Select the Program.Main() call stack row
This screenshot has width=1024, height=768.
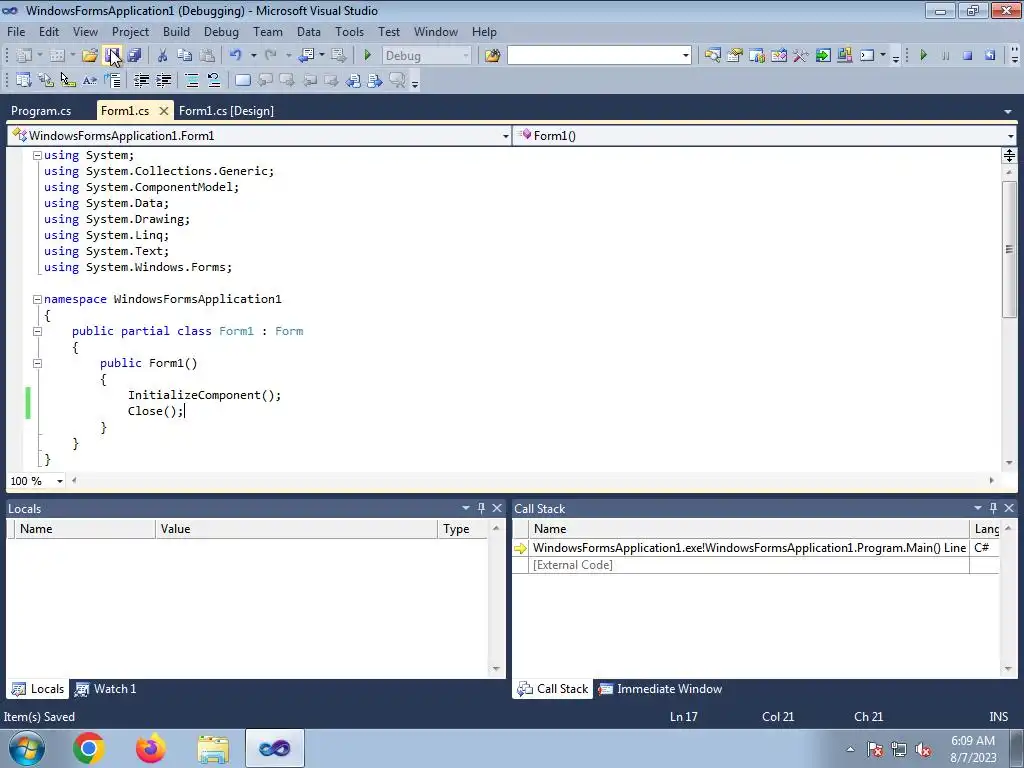click(x=756, y=548)
